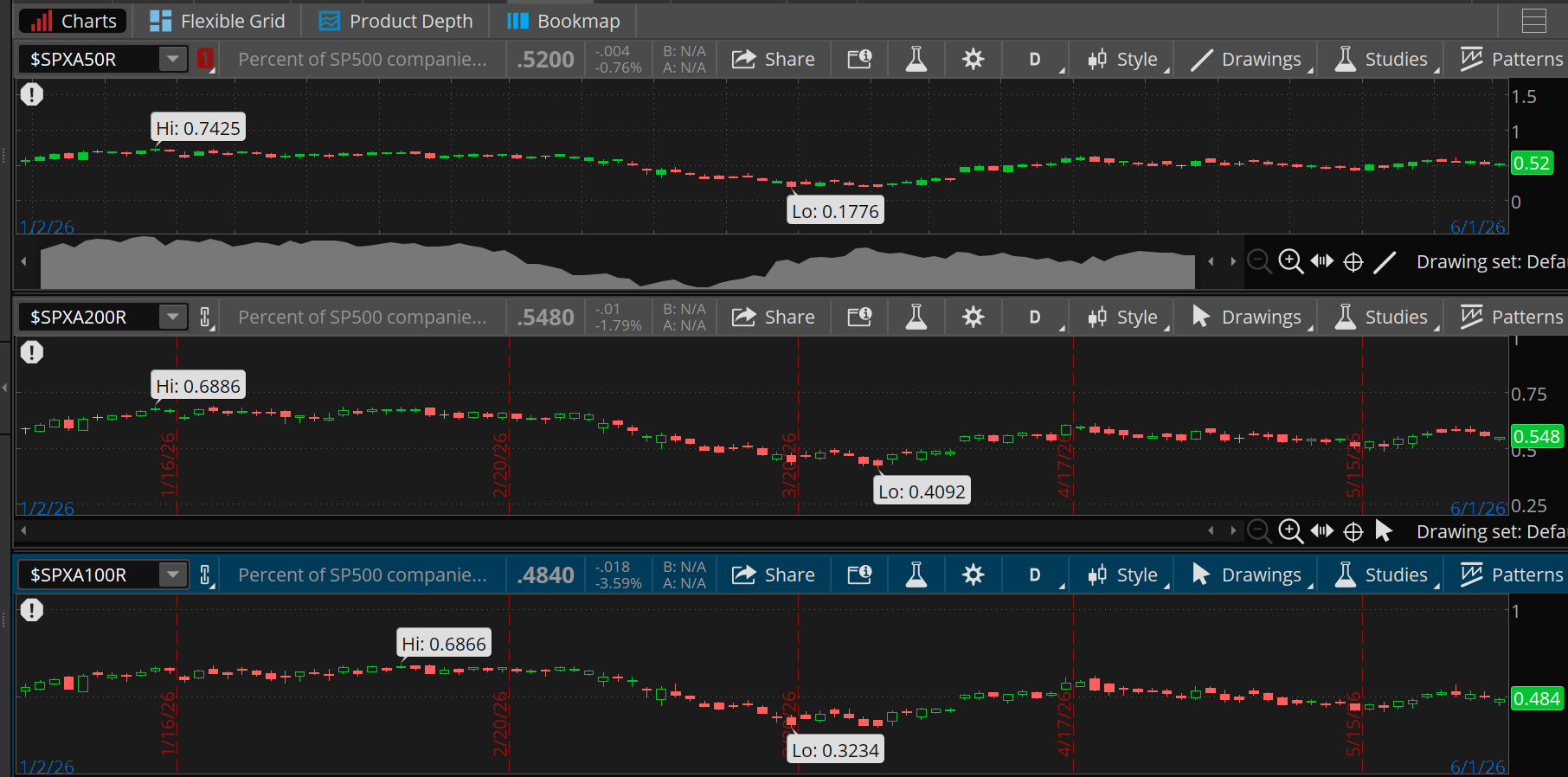Open the D timeframe selector for $SPXA50R
The height and width of the screenshot is (777, 1568).
click(x=1036, y=59)
